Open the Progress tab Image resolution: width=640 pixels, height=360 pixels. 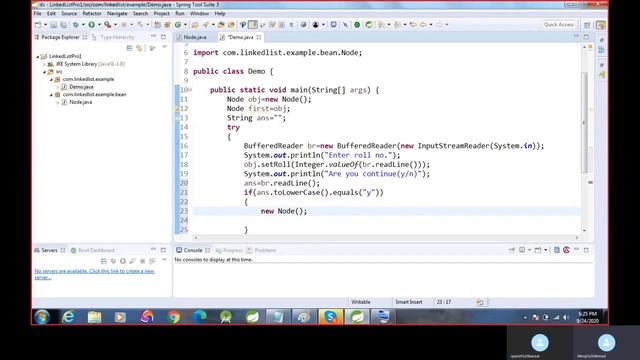click(229, 250)
